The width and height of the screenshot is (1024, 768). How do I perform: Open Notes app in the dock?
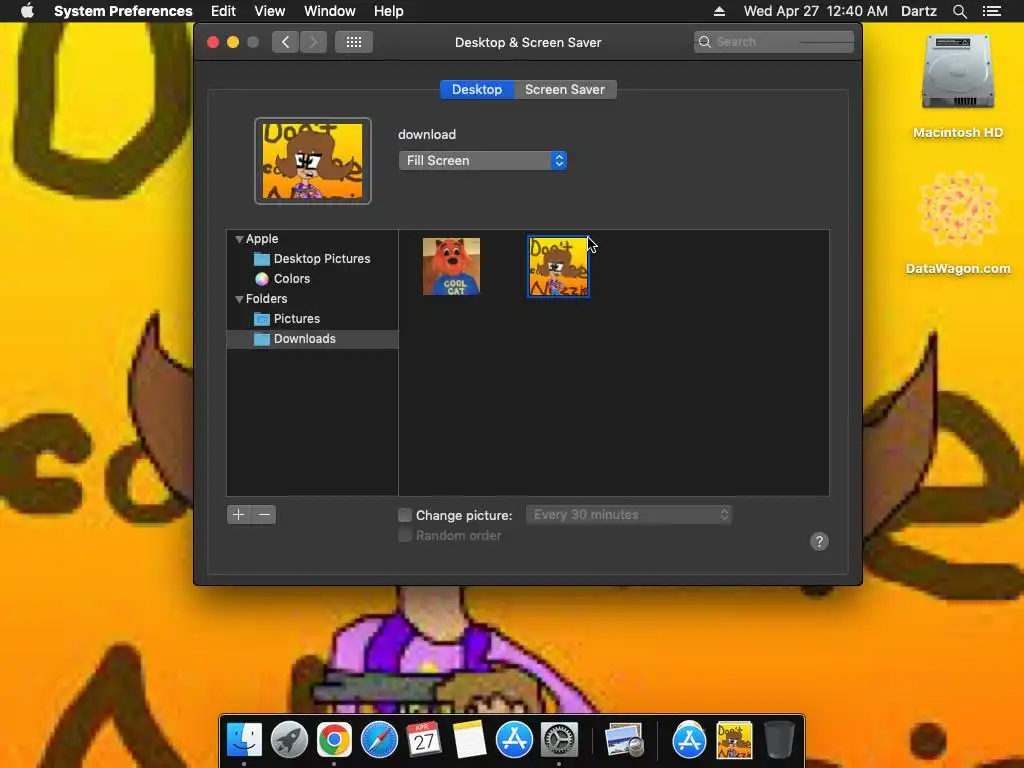pos(470,740)
